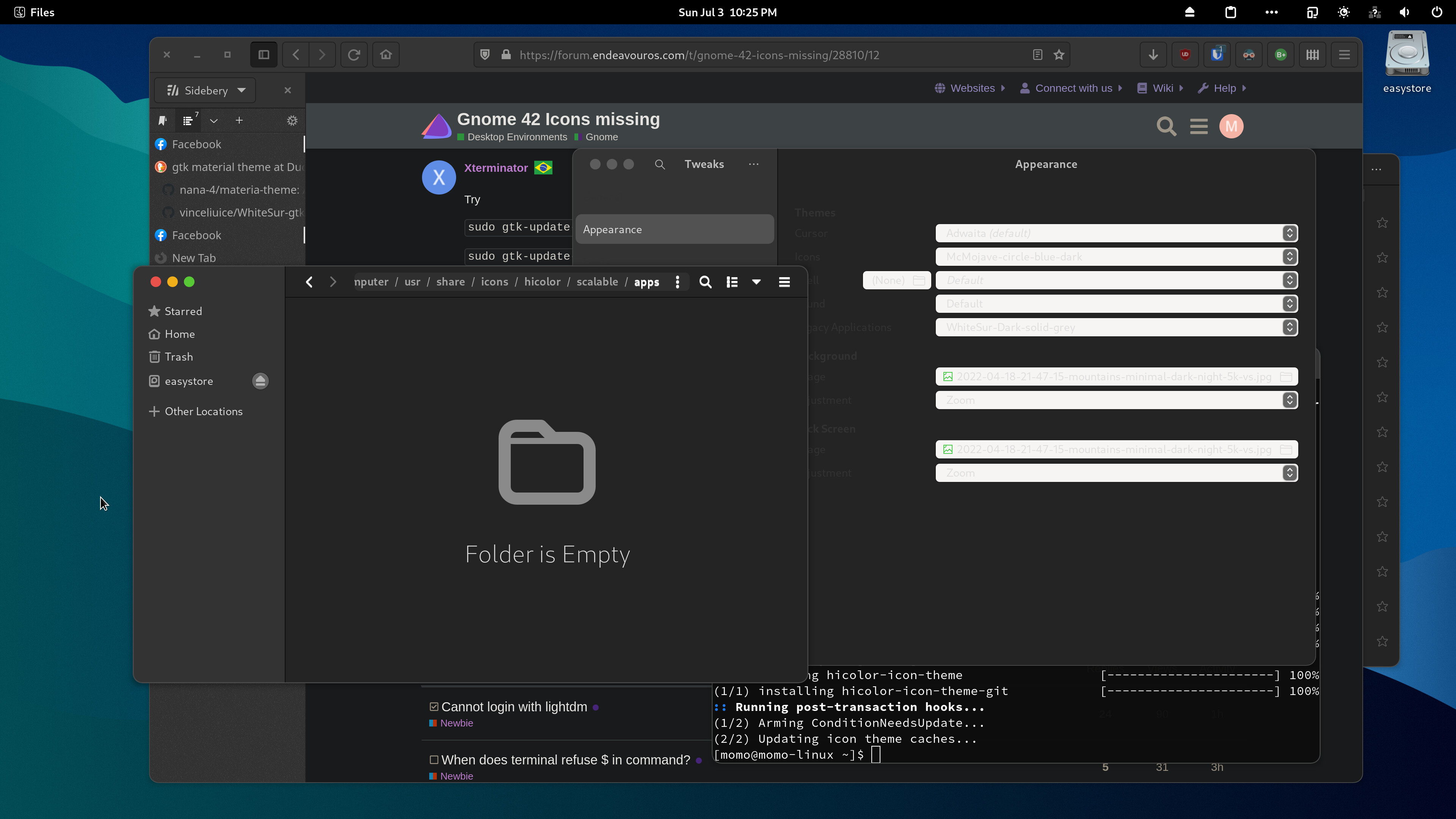Open Sidebery bookmarks panel
This screenshot has height=819, width=1456.
pos(163,121)
